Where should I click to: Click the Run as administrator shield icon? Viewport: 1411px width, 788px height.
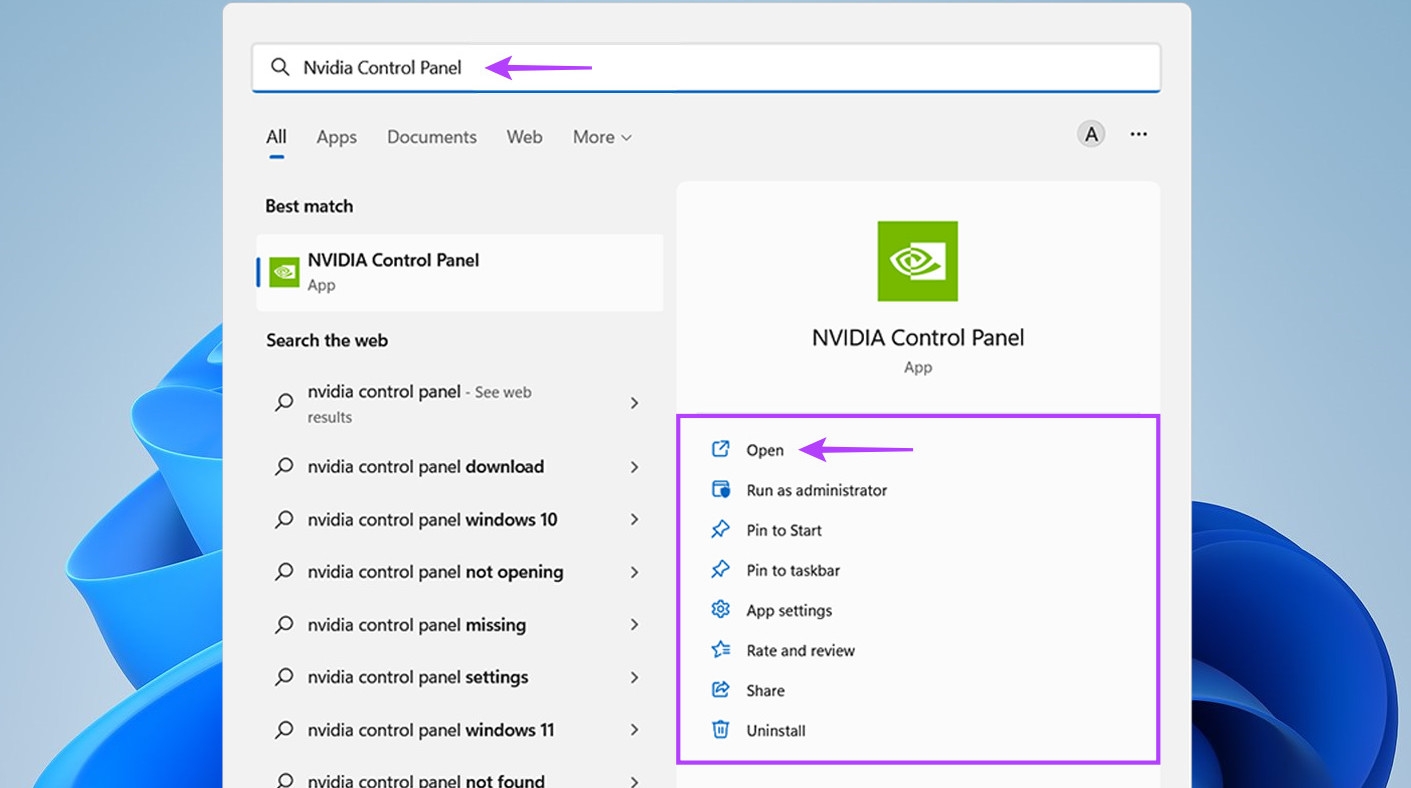point(720,490)
